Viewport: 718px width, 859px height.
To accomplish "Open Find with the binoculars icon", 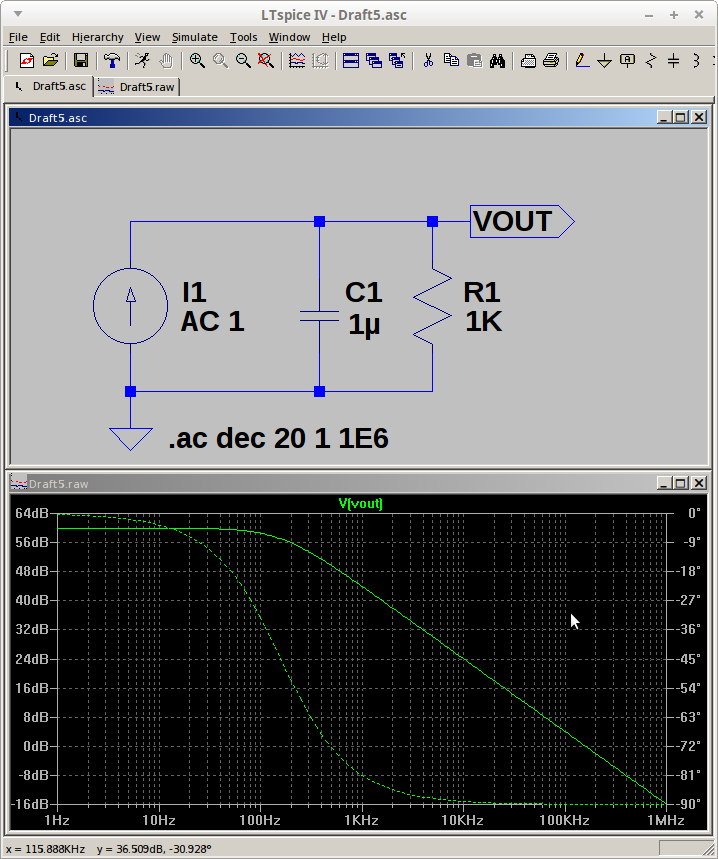I will pos(497,60).
